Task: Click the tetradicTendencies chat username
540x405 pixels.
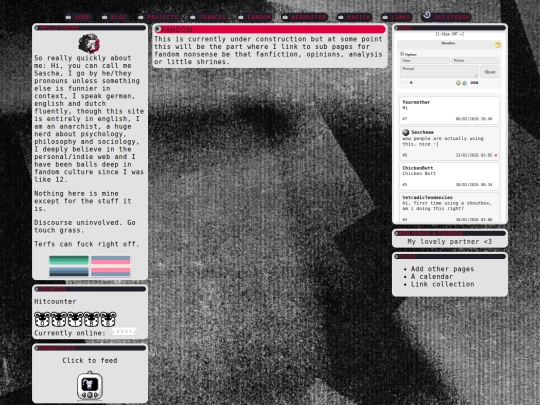Action: [427, 198]
